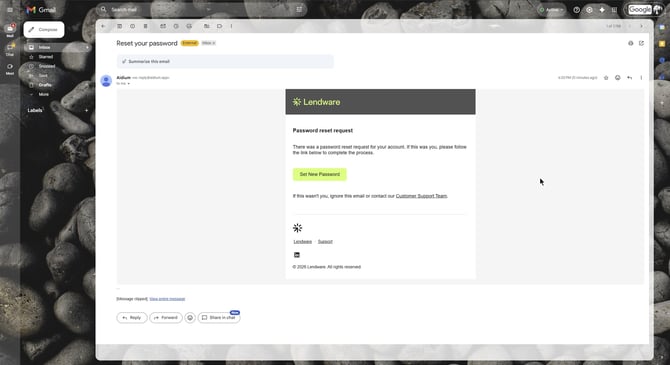Open the Mail section in left rail

[x=10, y=30]
